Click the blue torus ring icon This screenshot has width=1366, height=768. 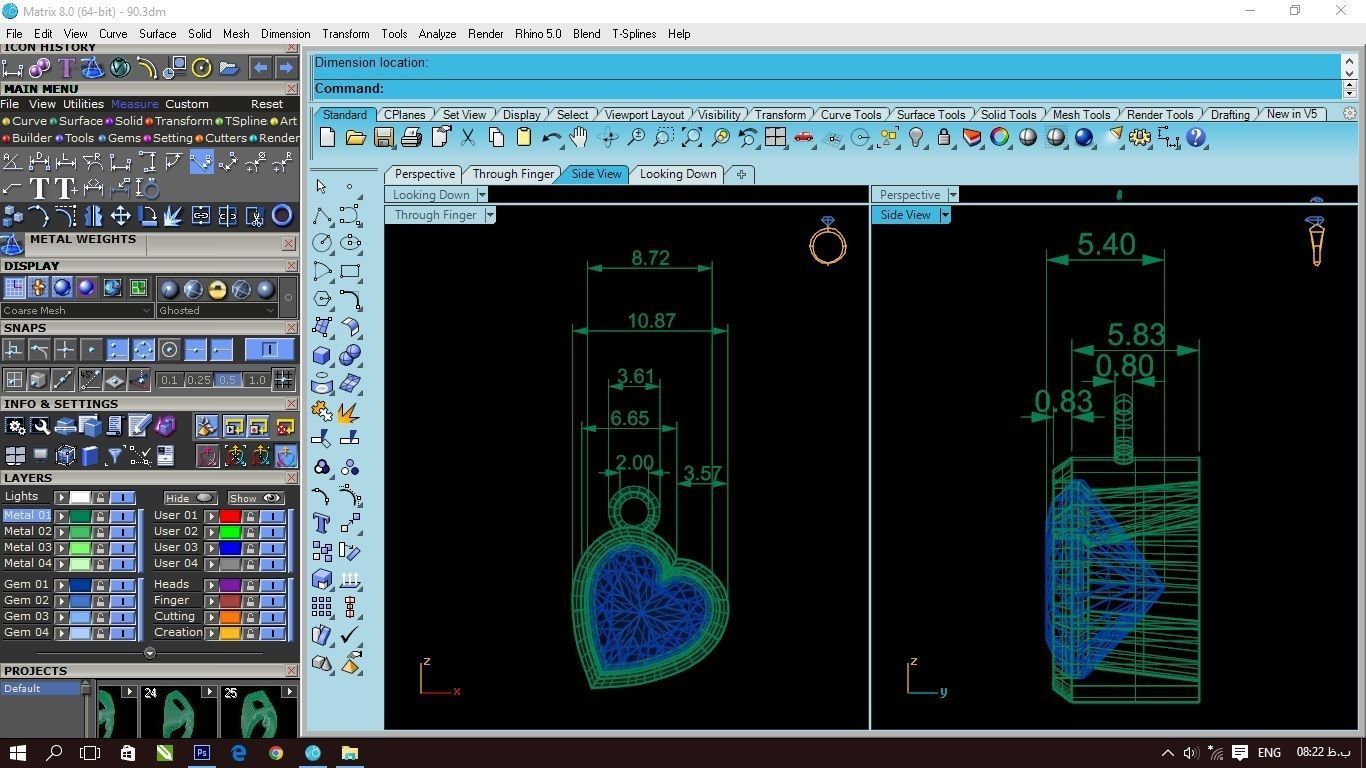(x=283, y=215)
